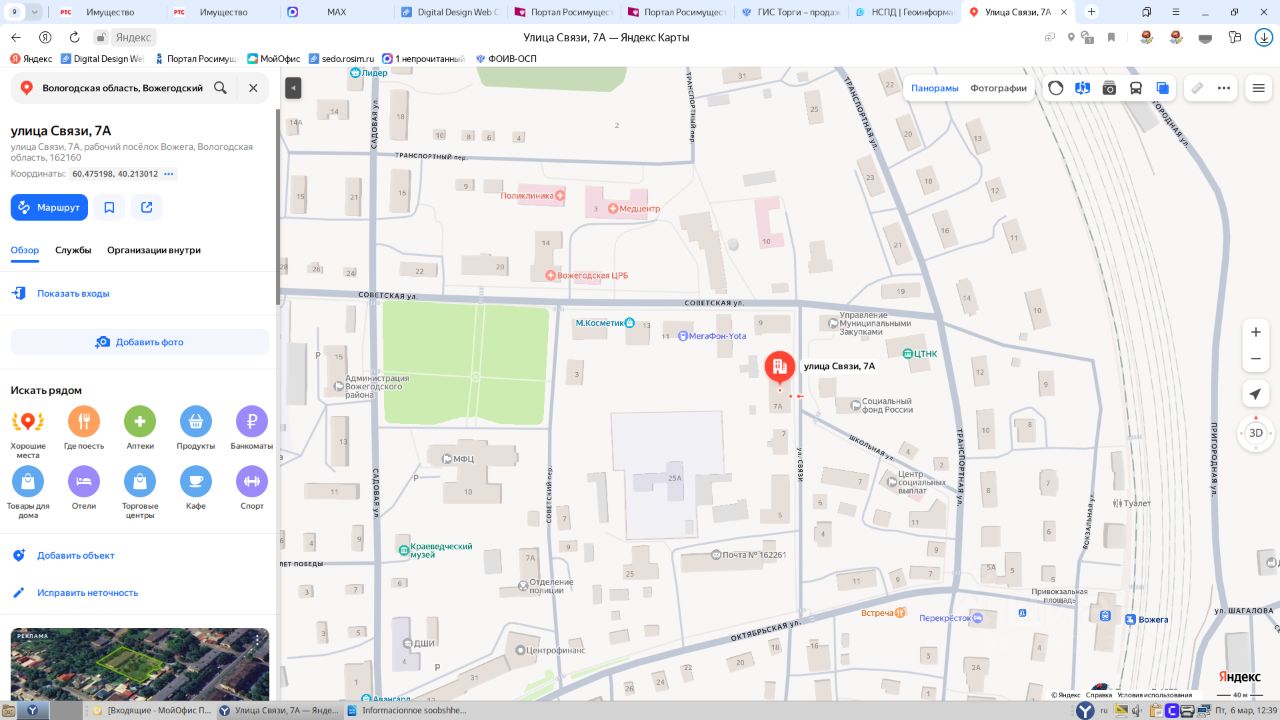
Task: Open the map layers selector
Action: pyautogui.click(x=1163, y=88)
